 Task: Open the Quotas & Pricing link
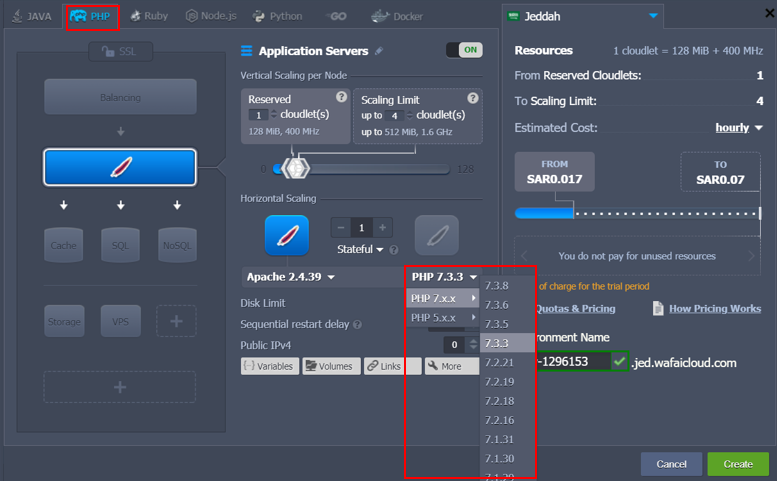click(575, 309)
